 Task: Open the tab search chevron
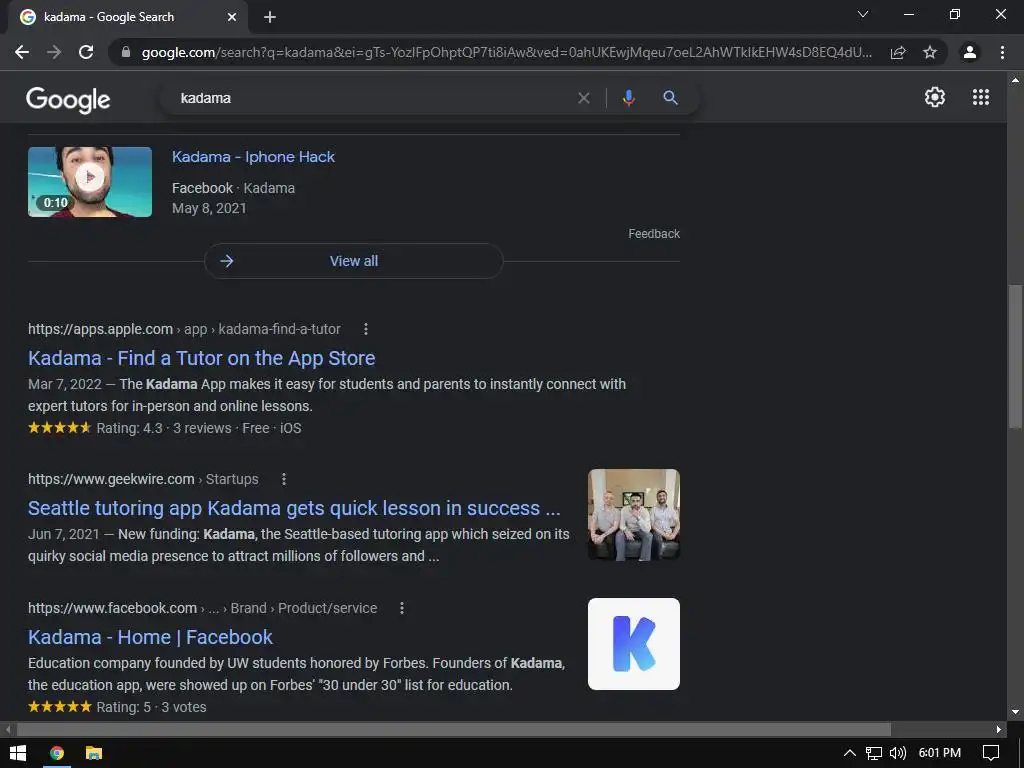pyautogui.click(x=863, y=14)
